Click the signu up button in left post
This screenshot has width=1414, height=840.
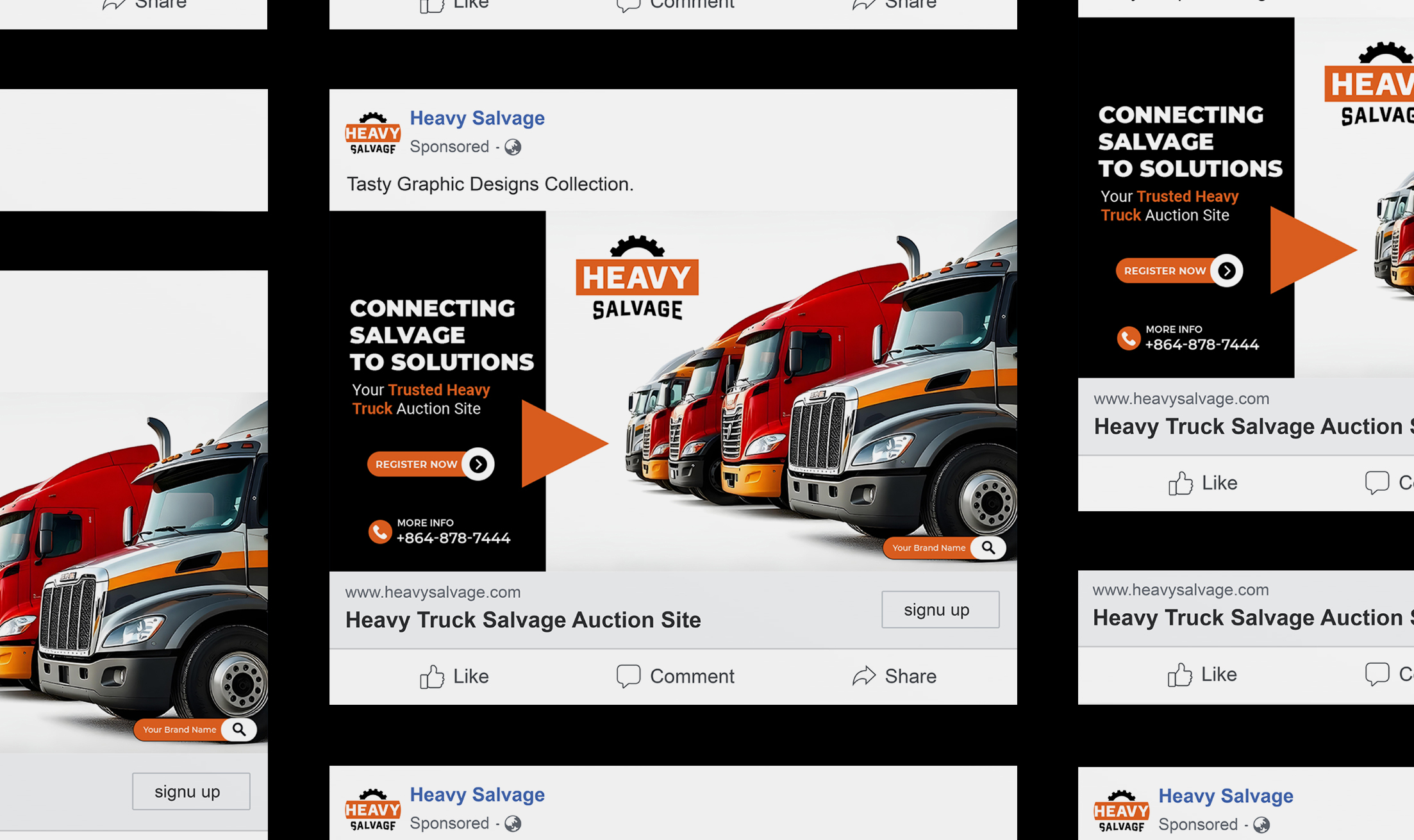(191, 791)
